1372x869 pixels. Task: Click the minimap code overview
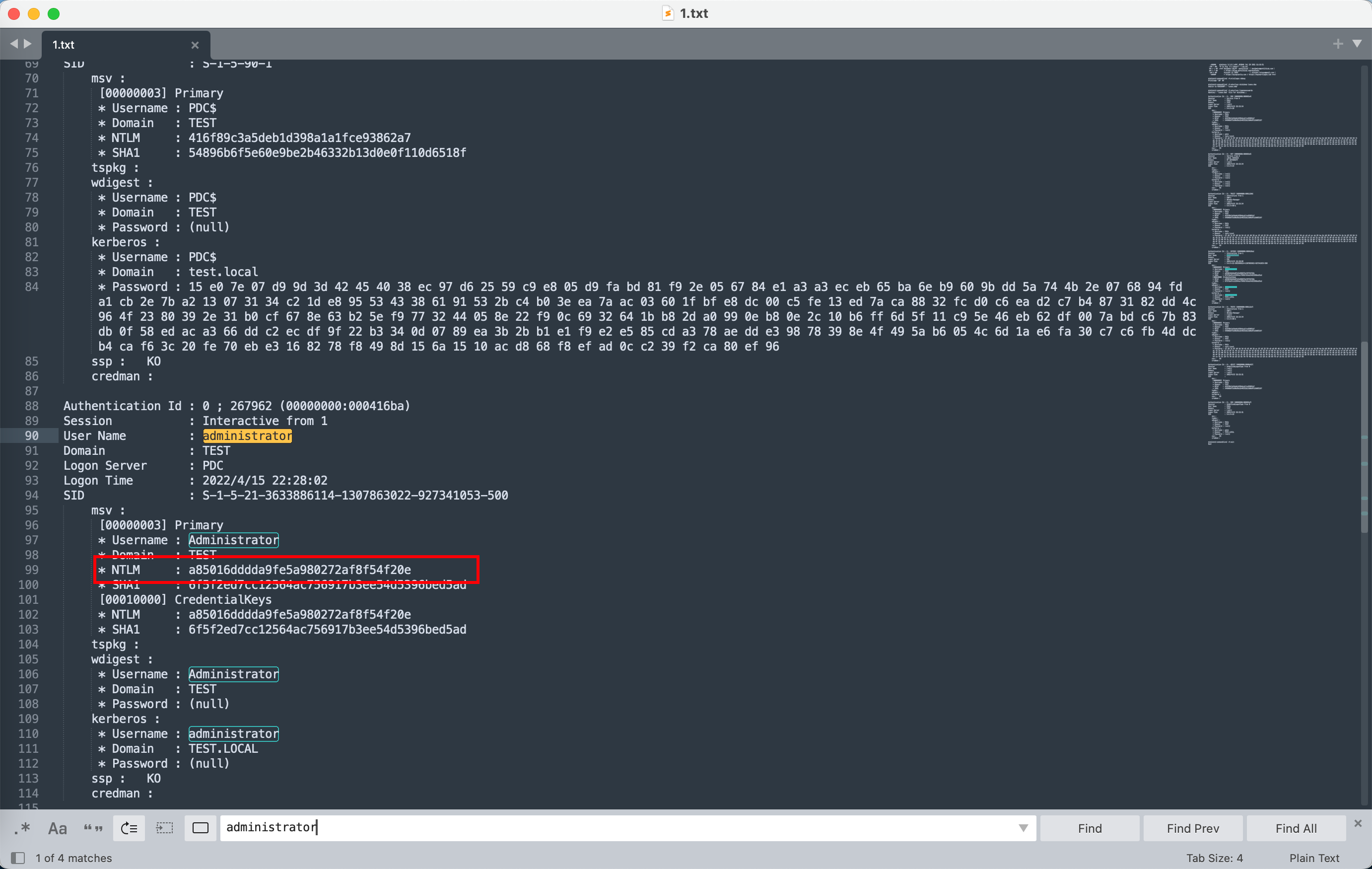(x=1282, y=254)
